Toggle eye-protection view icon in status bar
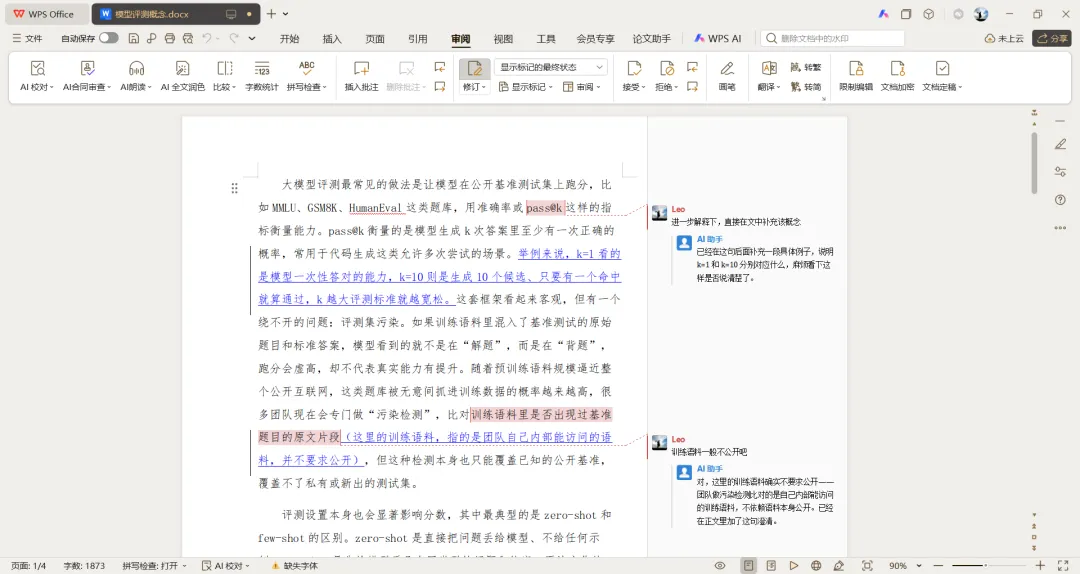The width and height of the screenshot is (1080, 574). click(720, 566)
